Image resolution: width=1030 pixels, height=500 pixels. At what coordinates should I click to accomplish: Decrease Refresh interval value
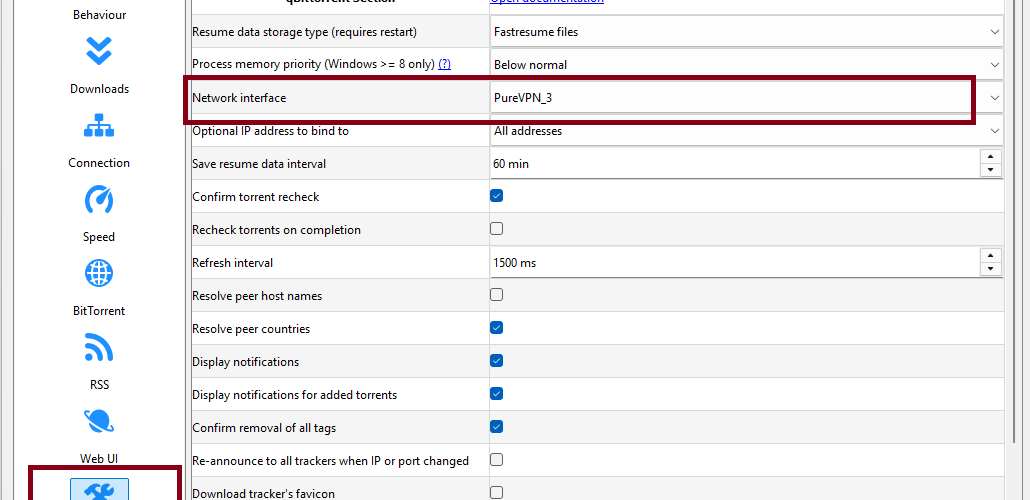click(x=991, y=269)
